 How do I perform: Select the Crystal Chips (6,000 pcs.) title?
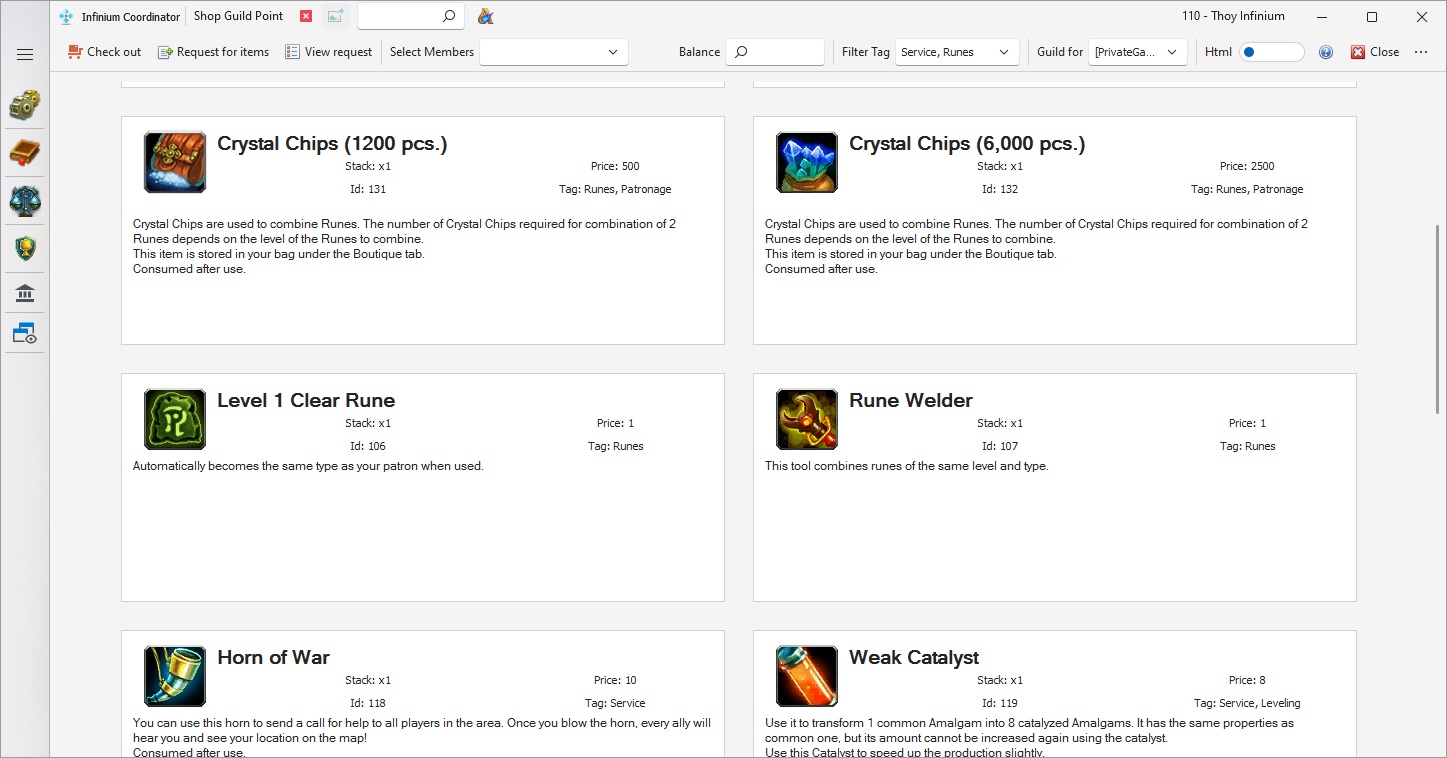[967, 144]
